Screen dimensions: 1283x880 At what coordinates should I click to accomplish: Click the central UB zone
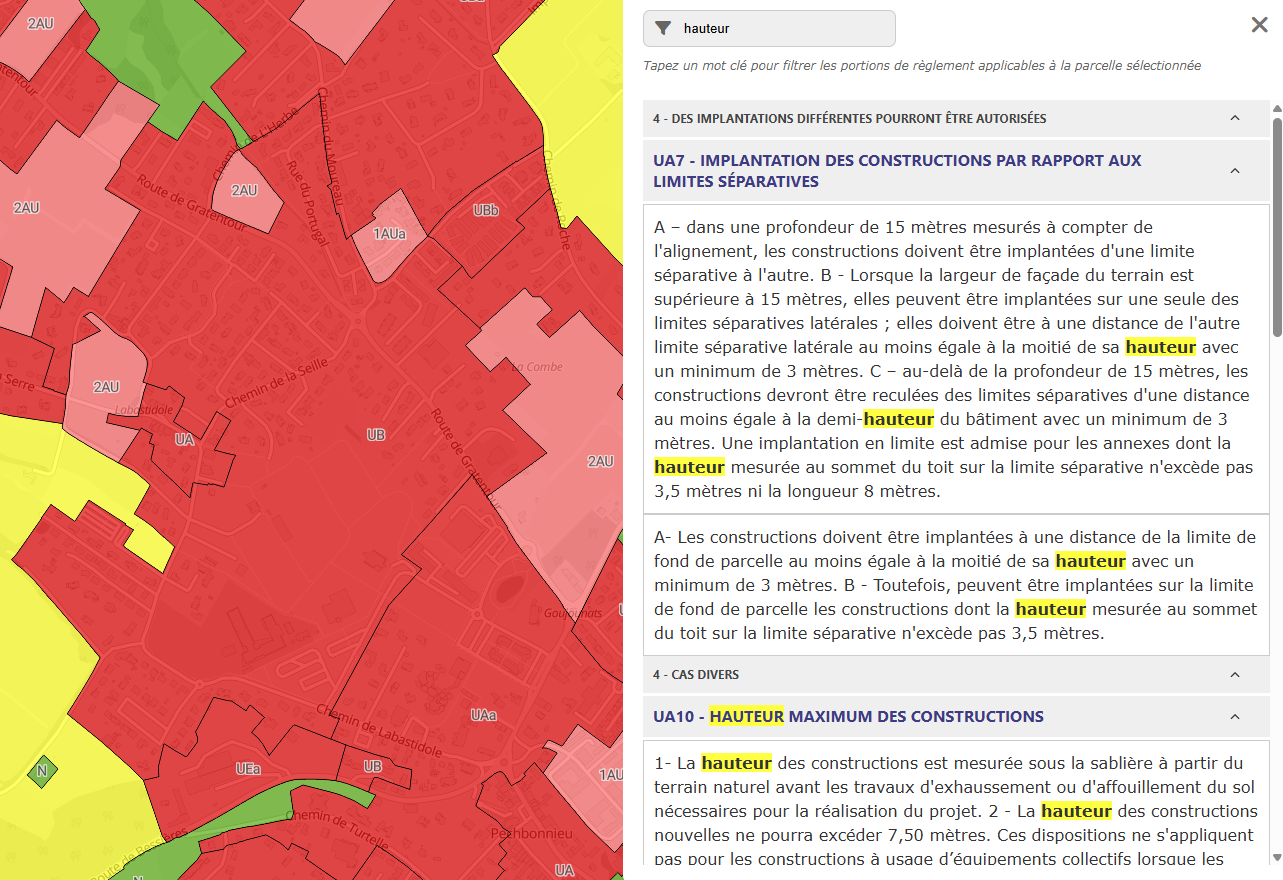[376, 434]
